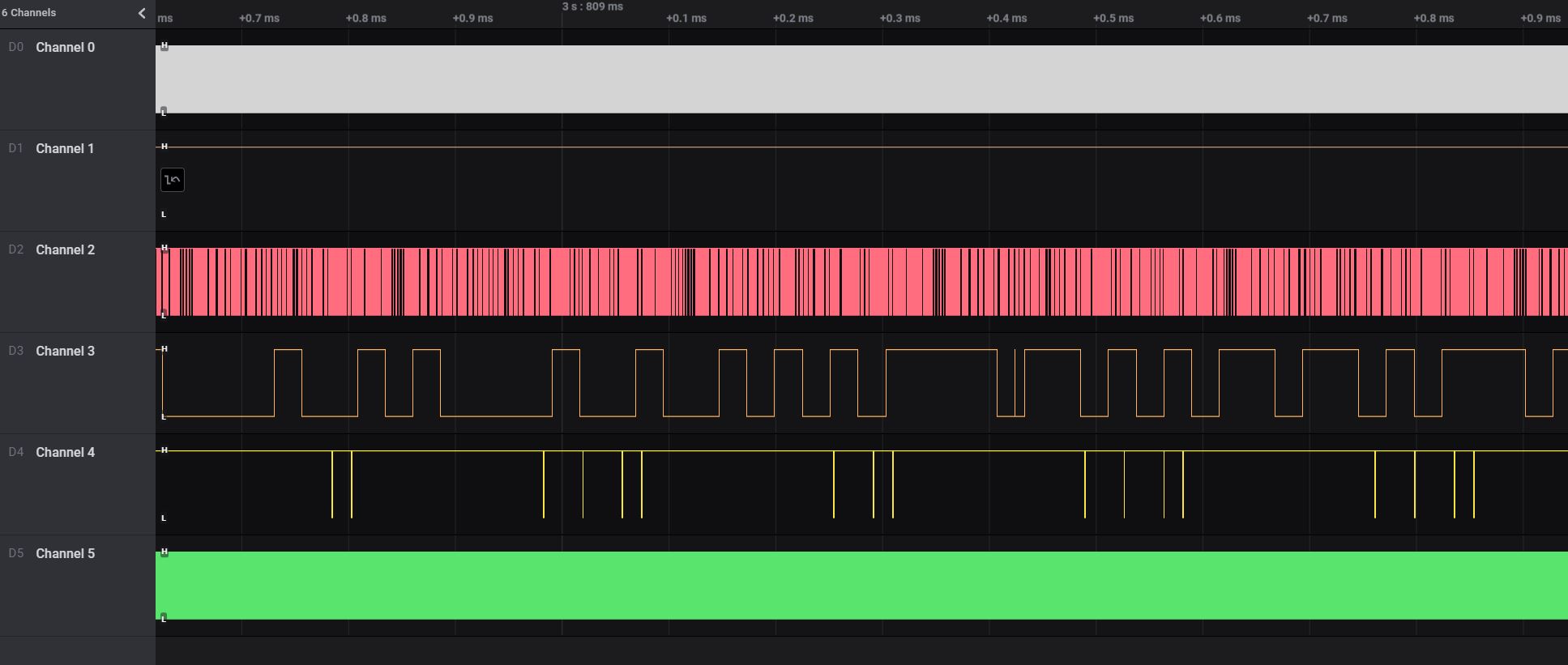Viewport: 1568px width, 665px height.
Task: Click the +0.4 ms mark on time ruler
Action: [x=1006, y=18]
